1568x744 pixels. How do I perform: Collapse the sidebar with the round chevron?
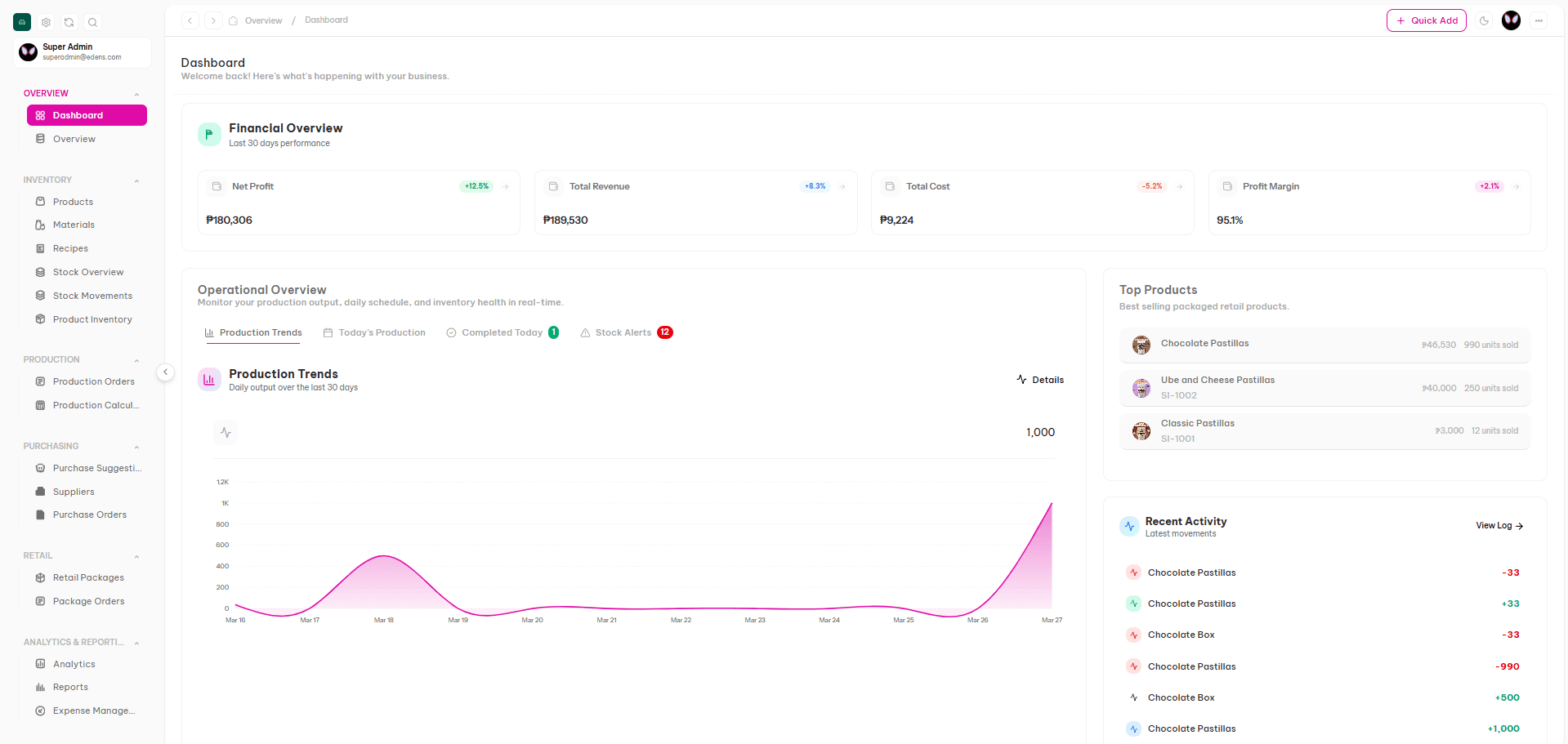(165, 372)
